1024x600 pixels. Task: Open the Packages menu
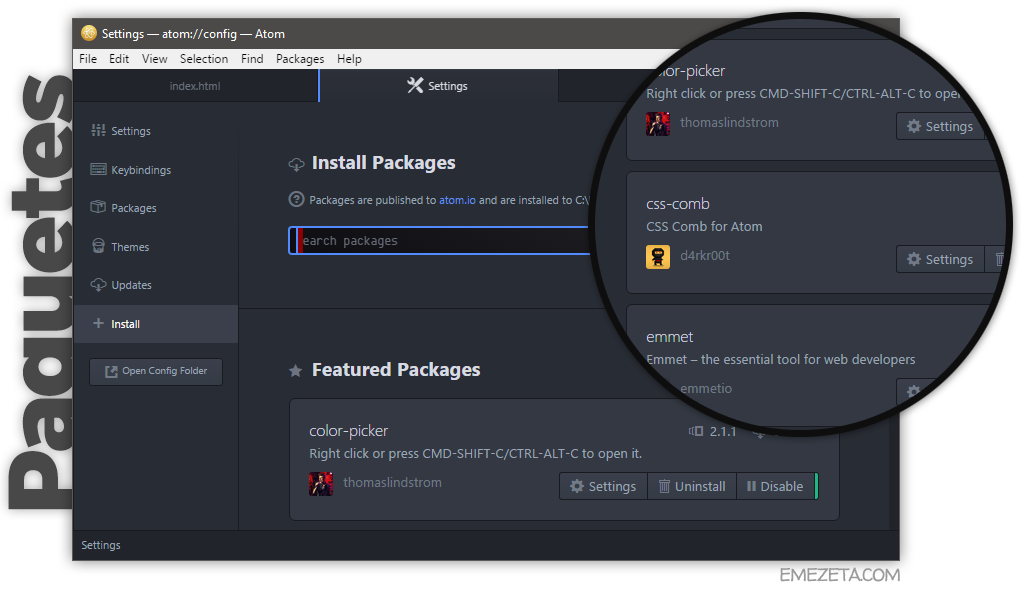click(300, 59)
